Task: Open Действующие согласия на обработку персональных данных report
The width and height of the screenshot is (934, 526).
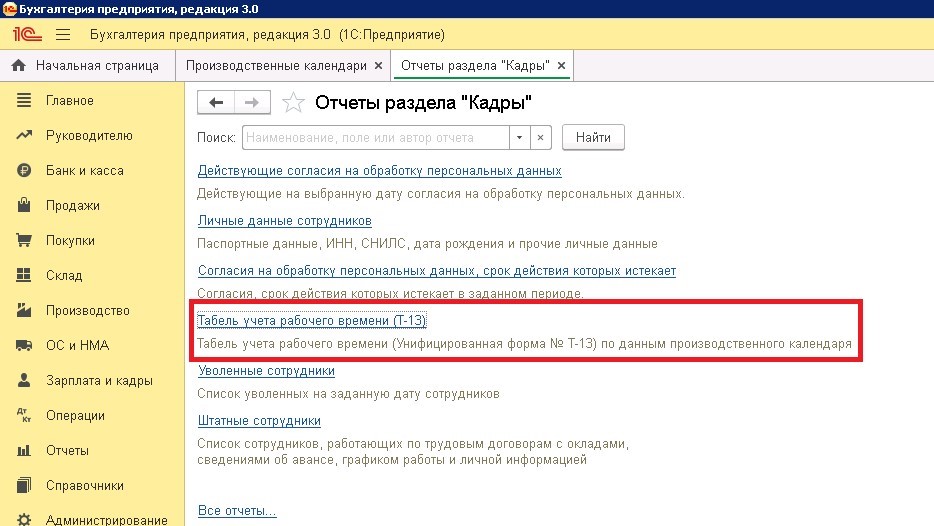Action: 379,171
